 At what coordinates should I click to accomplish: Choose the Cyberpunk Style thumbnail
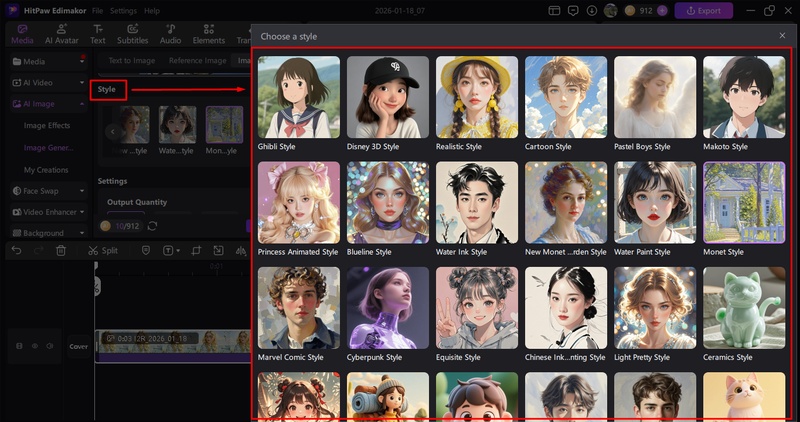click(388, 308)
